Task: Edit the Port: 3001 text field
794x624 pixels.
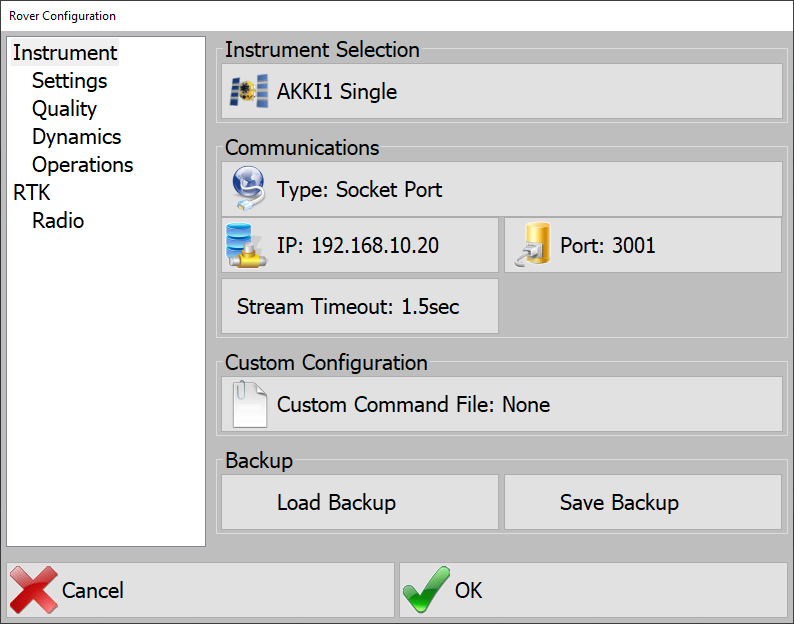Action: click(x=608, y=245)
